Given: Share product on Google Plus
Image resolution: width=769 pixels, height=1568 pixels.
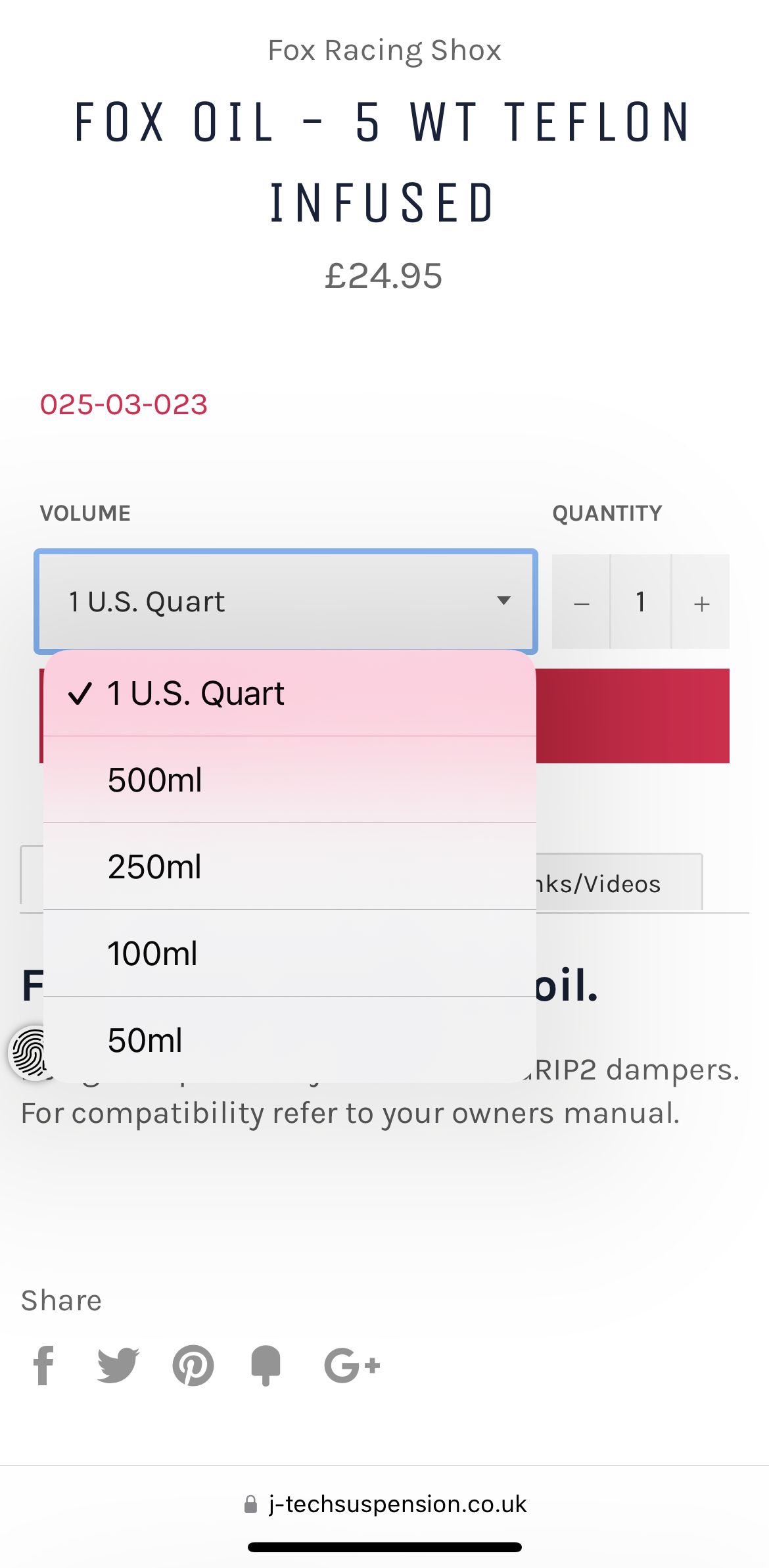Looking at the screenshot, I should [352, 1366].
